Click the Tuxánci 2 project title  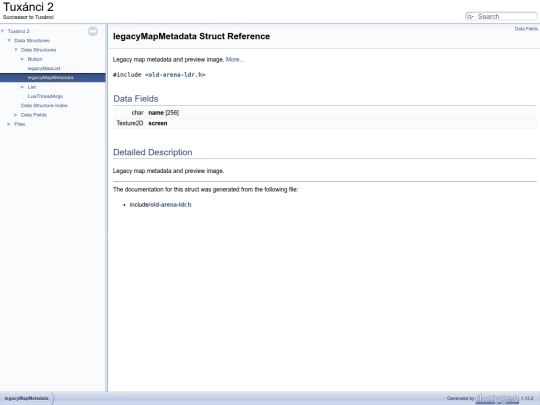(x=28, y=7)
